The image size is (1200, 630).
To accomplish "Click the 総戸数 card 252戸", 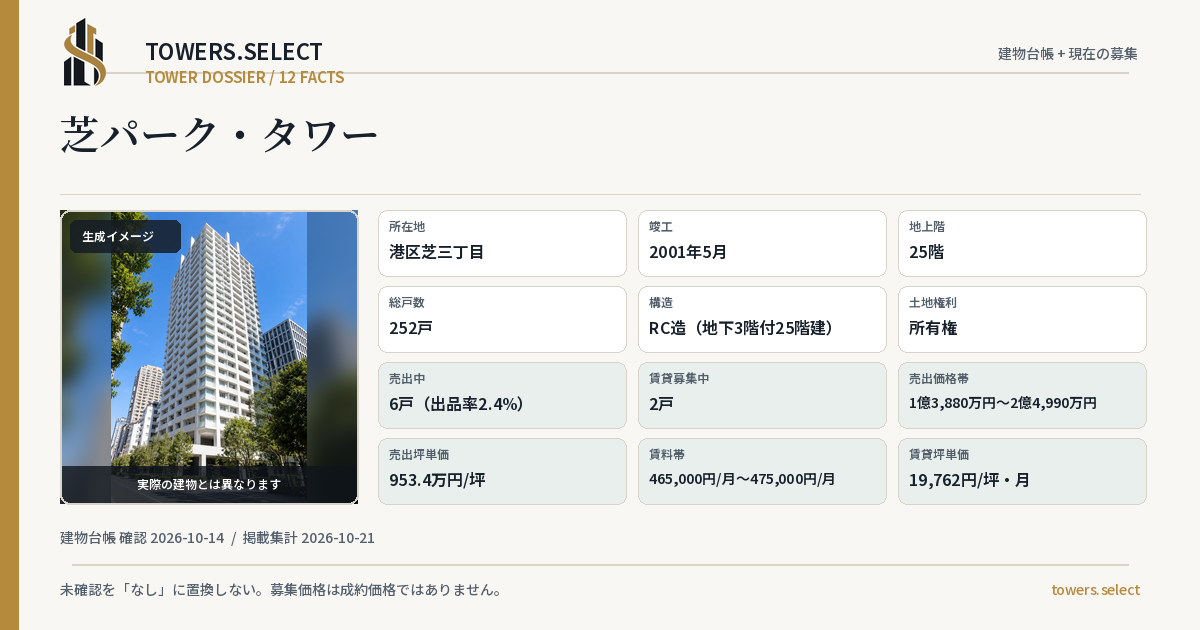I will point(502,319).
